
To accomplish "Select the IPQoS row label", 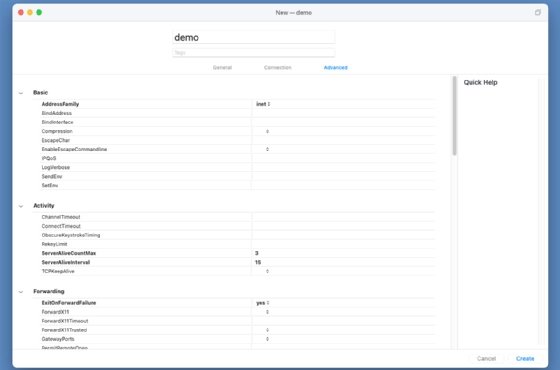I will (49, 158).
